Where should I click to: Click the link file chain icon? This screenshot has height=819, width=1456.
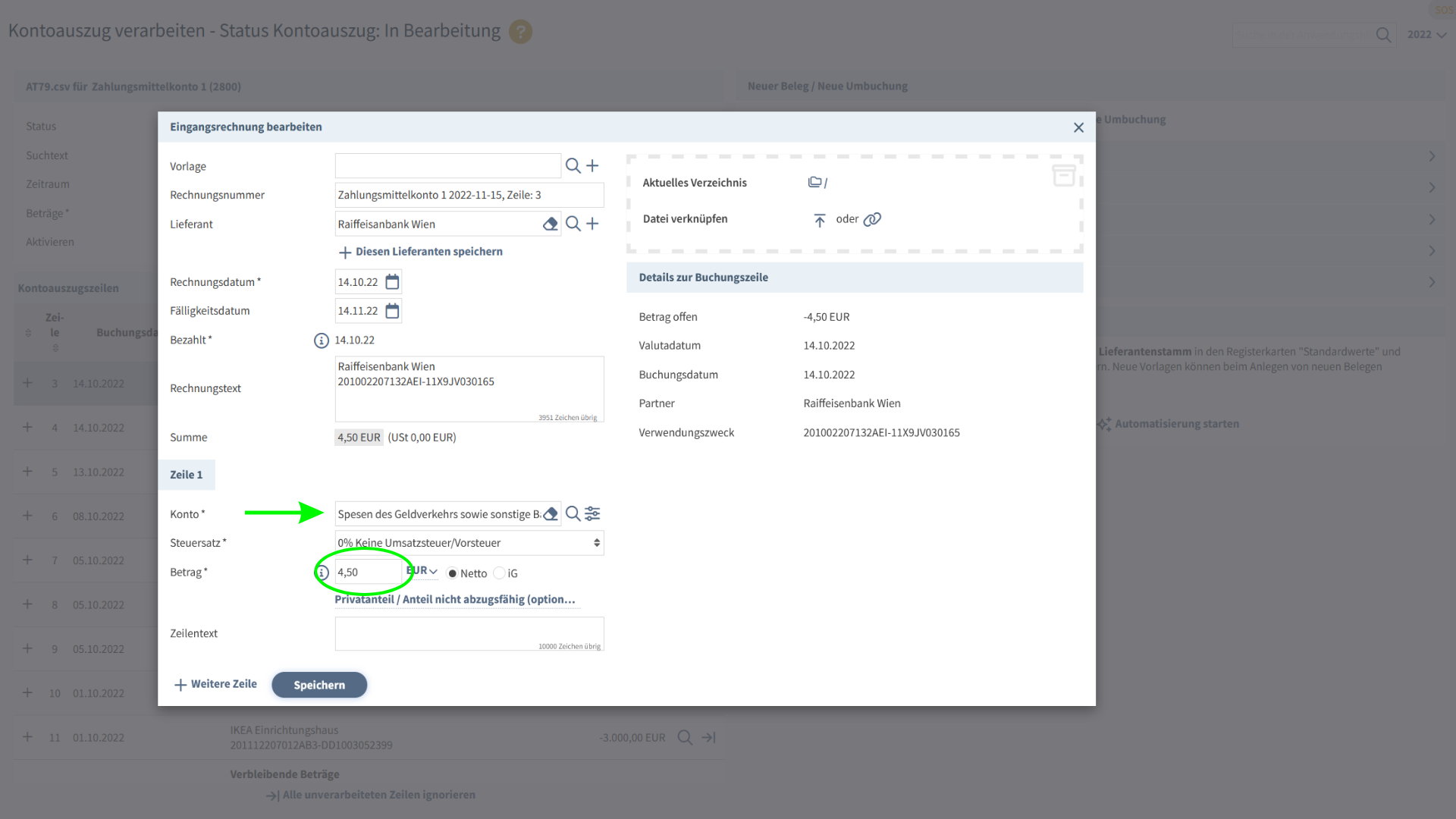[x=872, y=219]
